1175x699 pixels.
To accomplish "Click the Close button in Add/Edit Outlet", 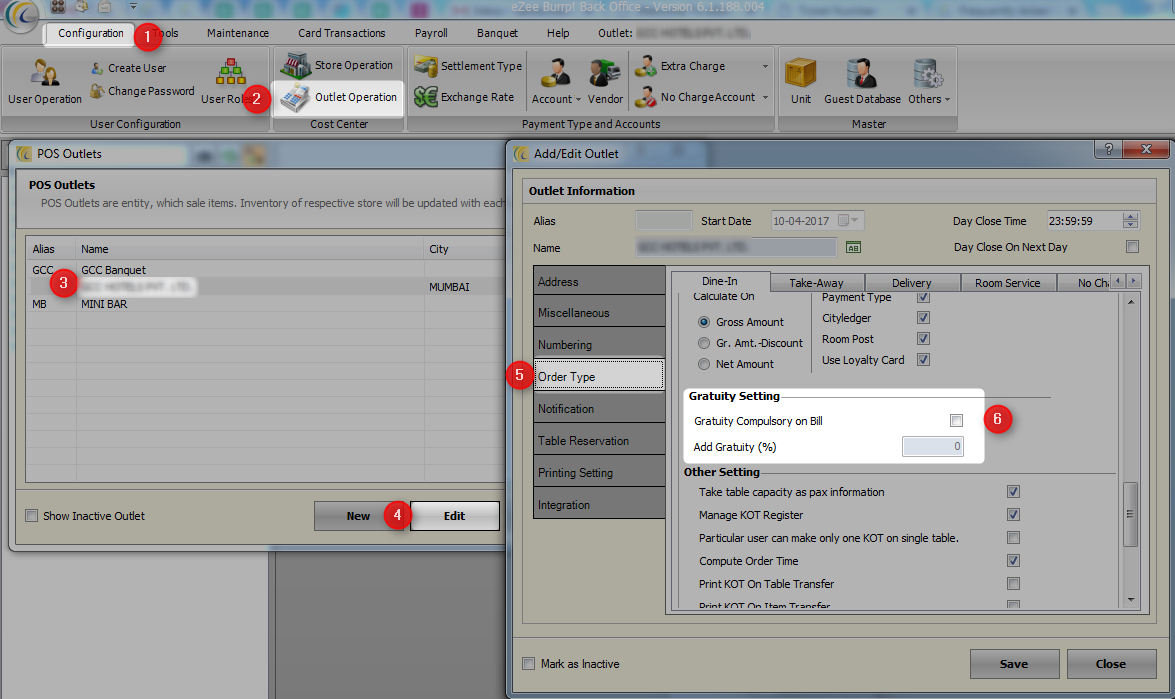I will point(1111,664).
